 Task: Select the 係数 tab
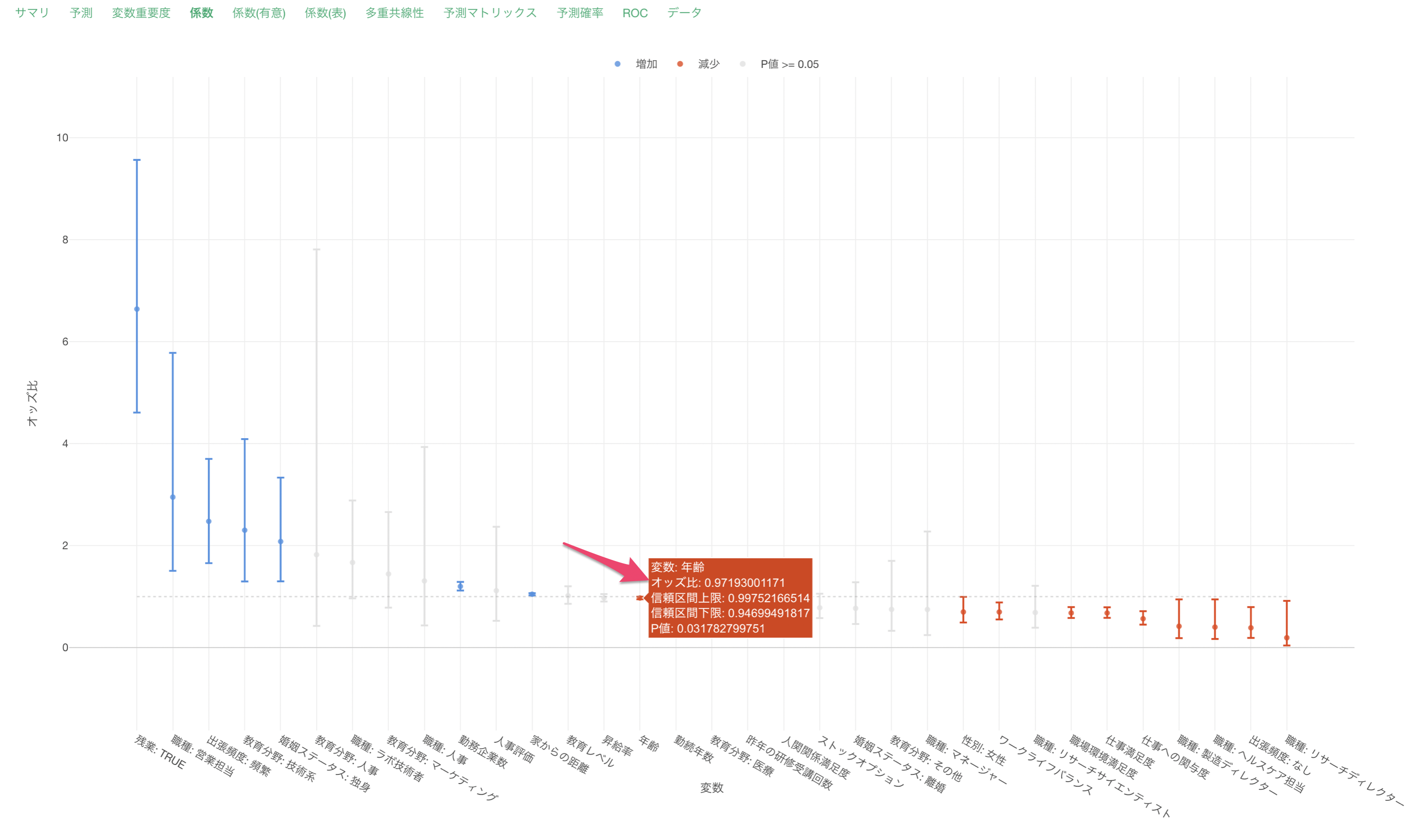click(201, 13)
